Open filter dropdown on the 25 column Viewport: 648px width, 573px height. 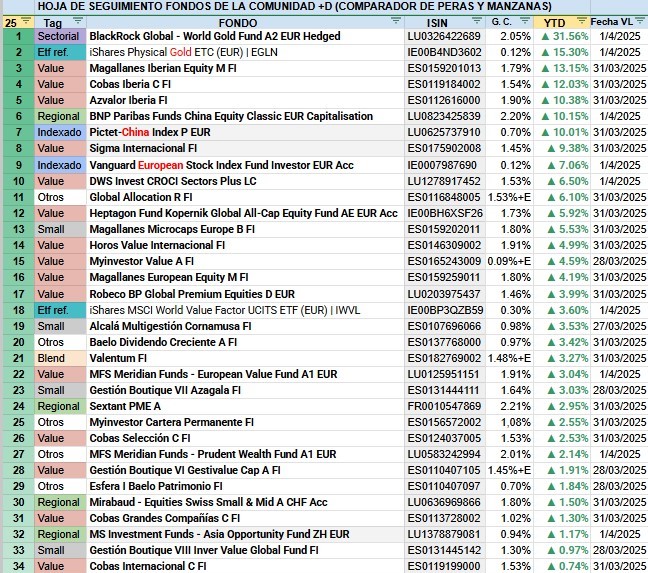pos(26,21)
